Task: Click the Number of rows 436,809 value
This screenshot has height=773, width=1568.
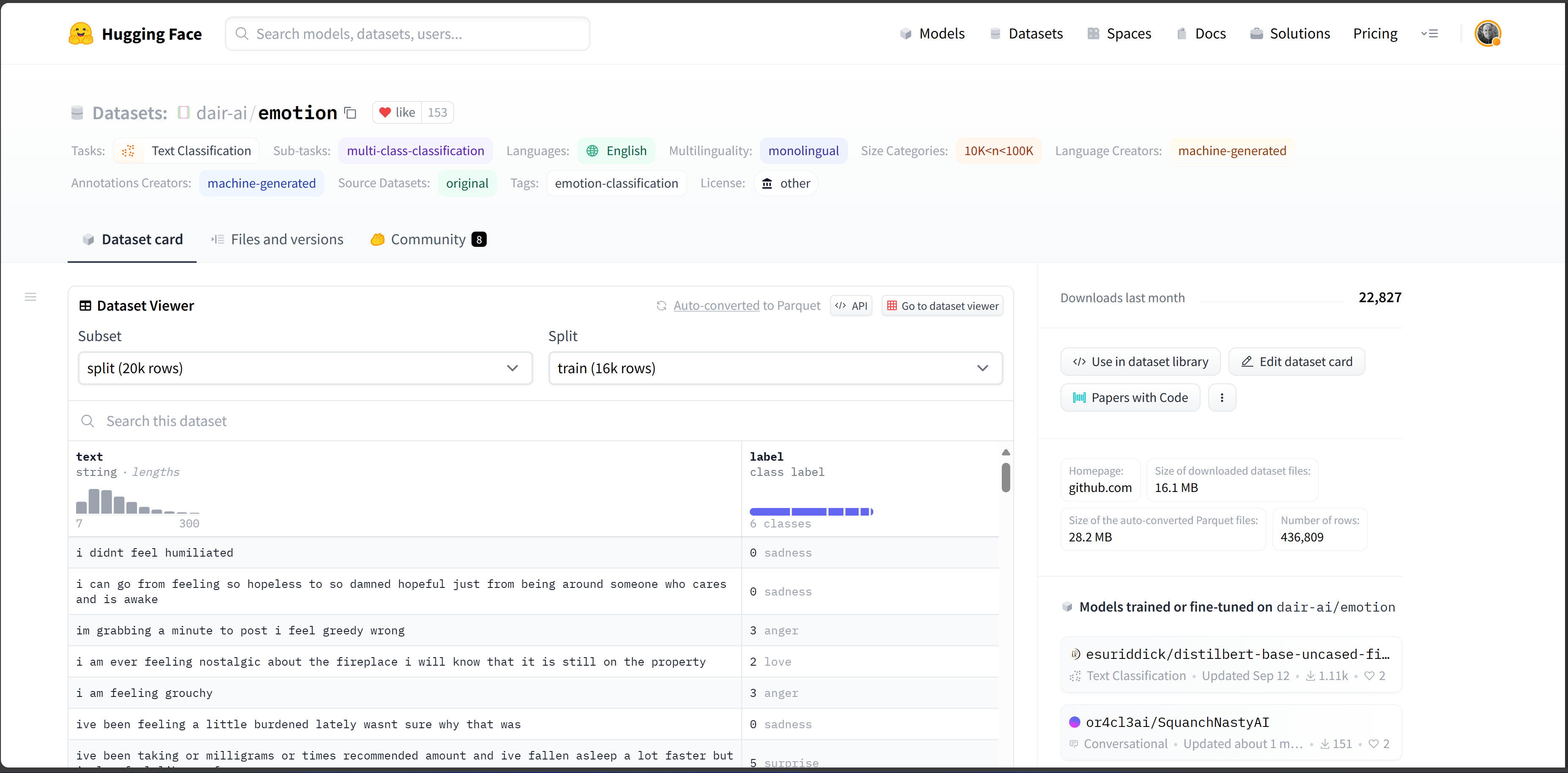Action: tap(1302, 537)
